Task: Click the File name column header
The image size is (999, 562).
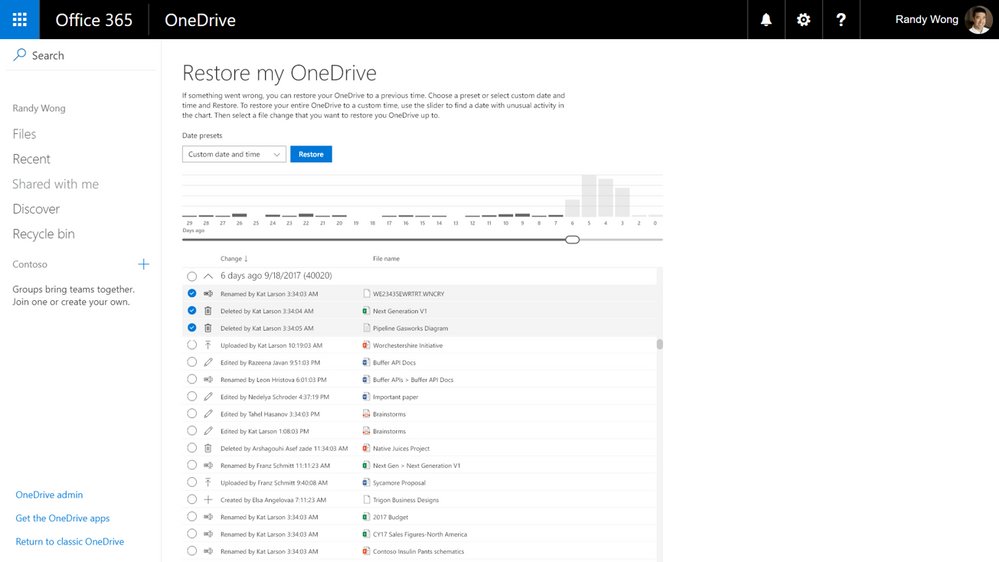Action: (386, 259)
